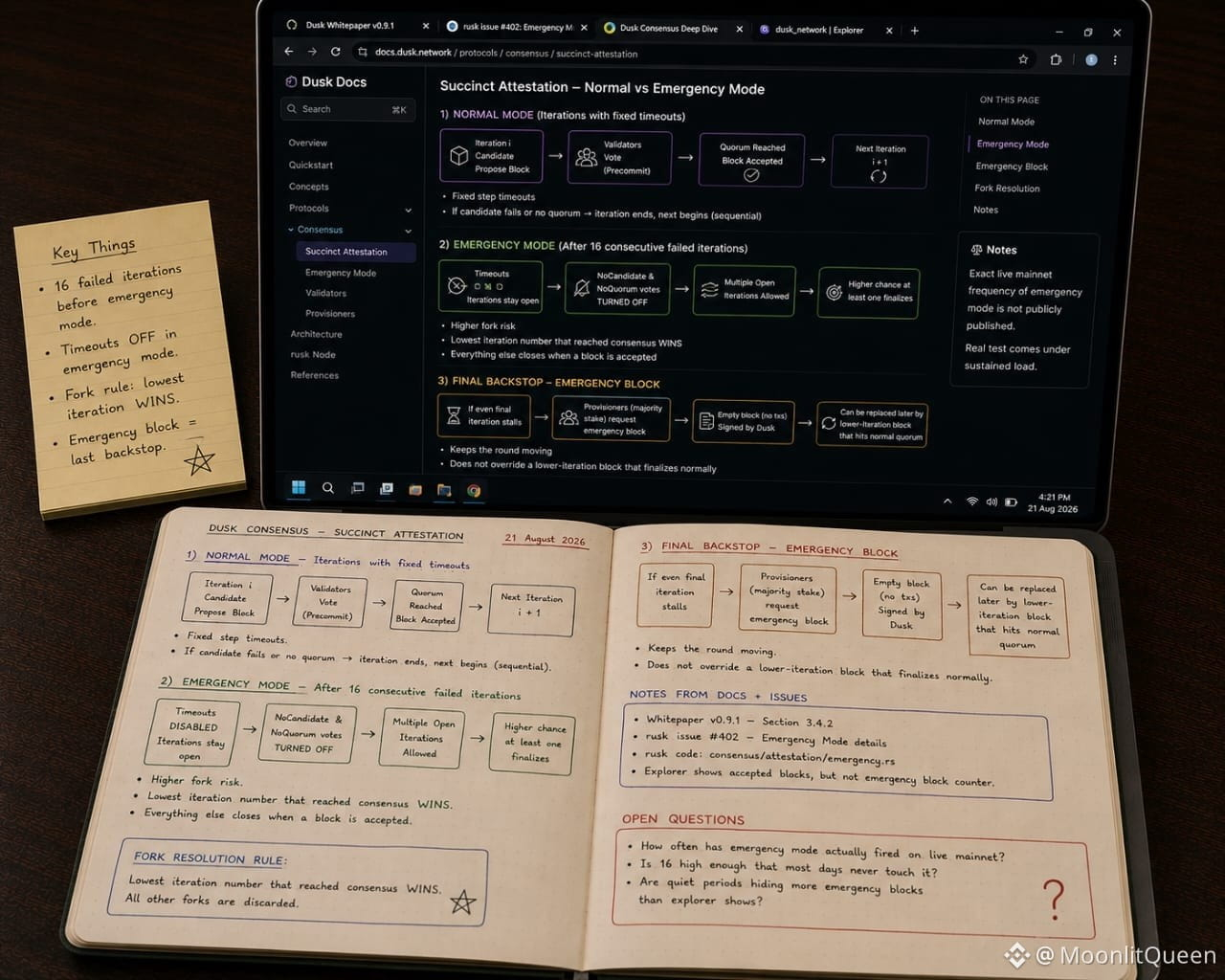The image size is (1225, 980).
Task: Open the browser profile avatar
Action: pos(1091,59)
